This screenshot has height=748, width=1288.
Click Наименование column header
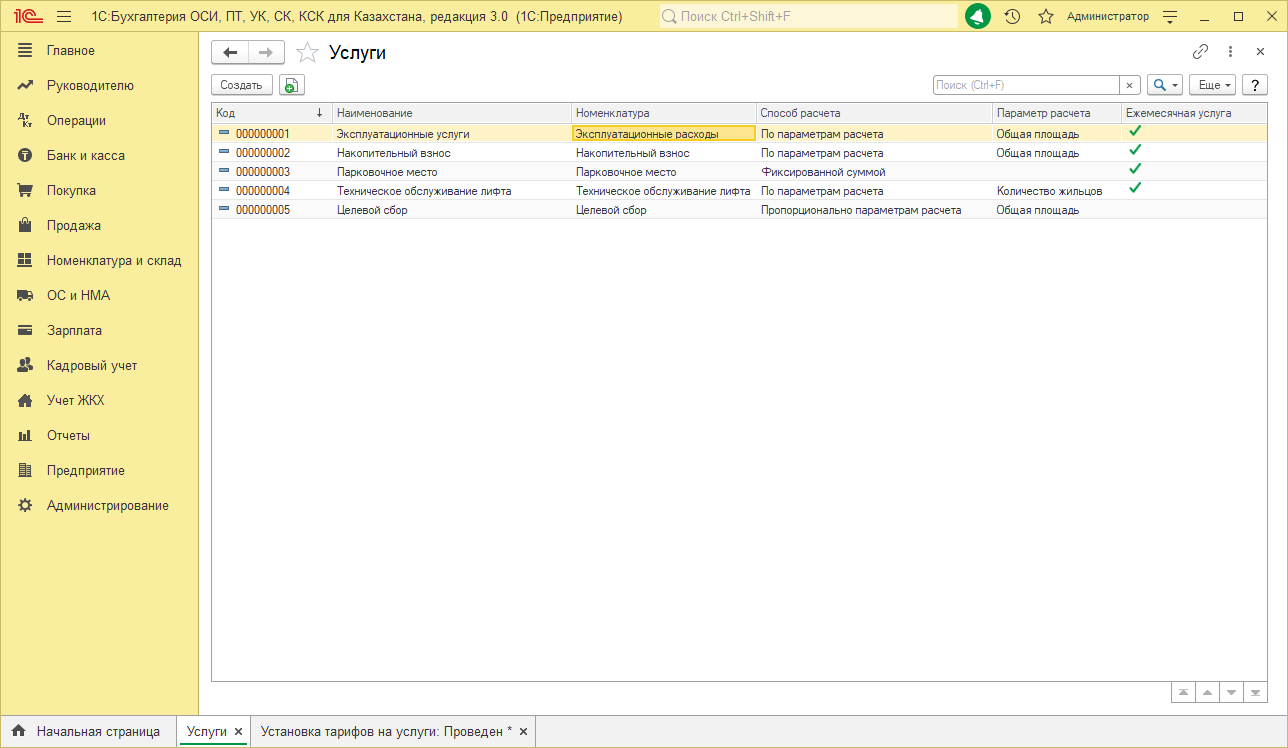click(x=451, y=113)
